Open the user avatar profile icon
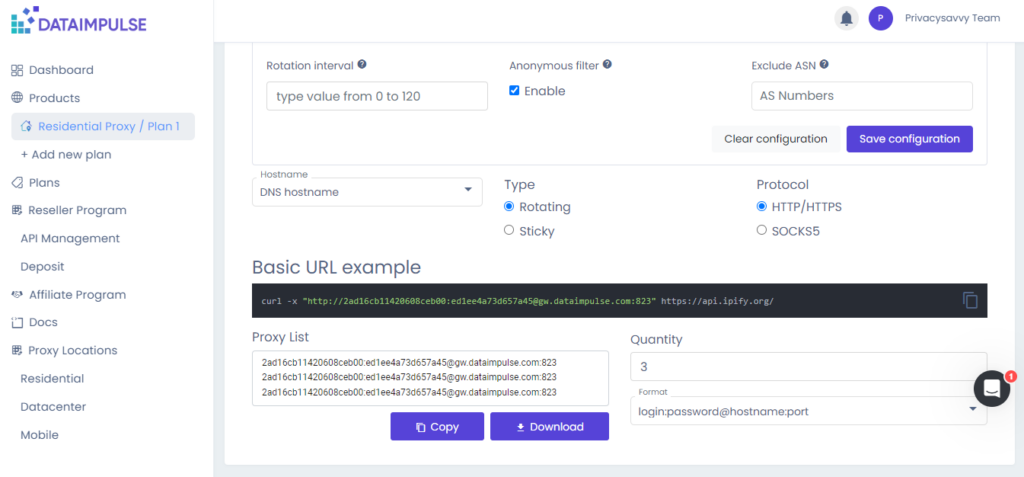1024x477 pixels. (880, 18)
